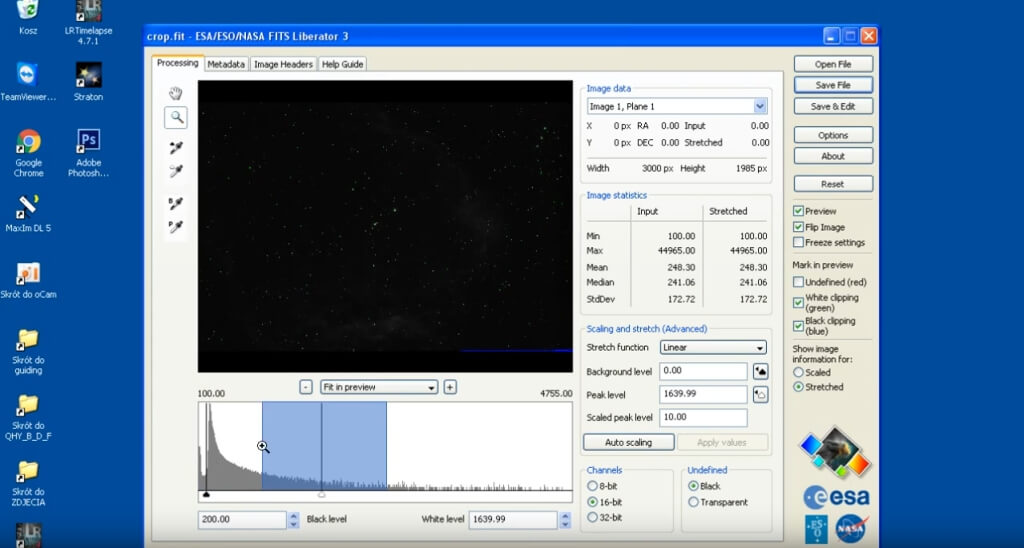Click the Scaled peak level input field
Viewport: 1024px width, 548px height.
point(703,417)
